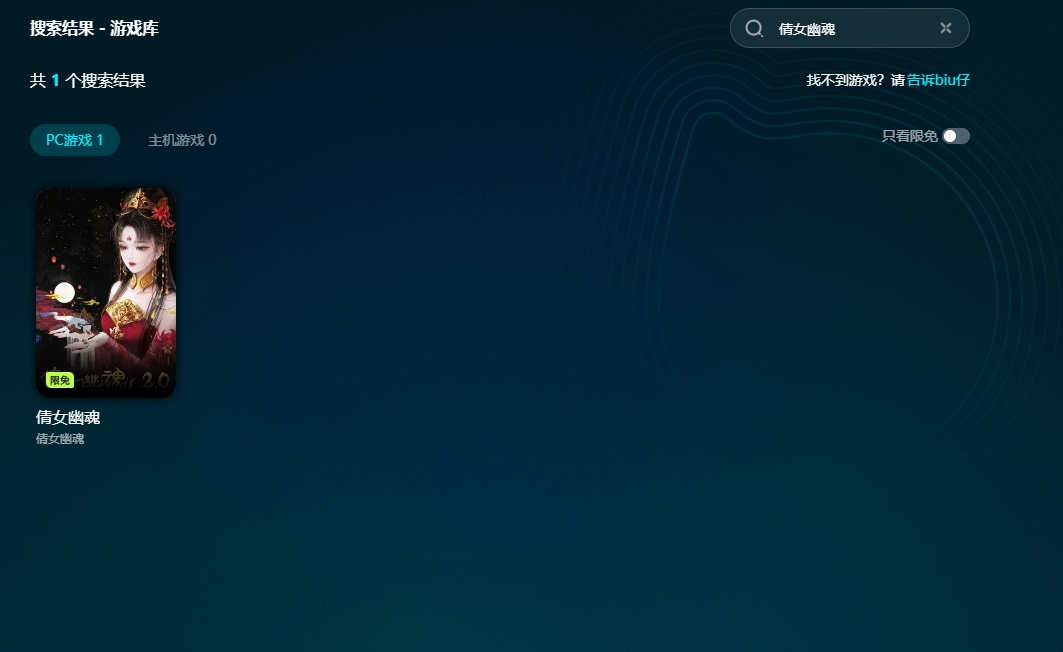Focus the search field containing 倩女幽魂
Screen dimensions: 1063x652
pos(849,28)
